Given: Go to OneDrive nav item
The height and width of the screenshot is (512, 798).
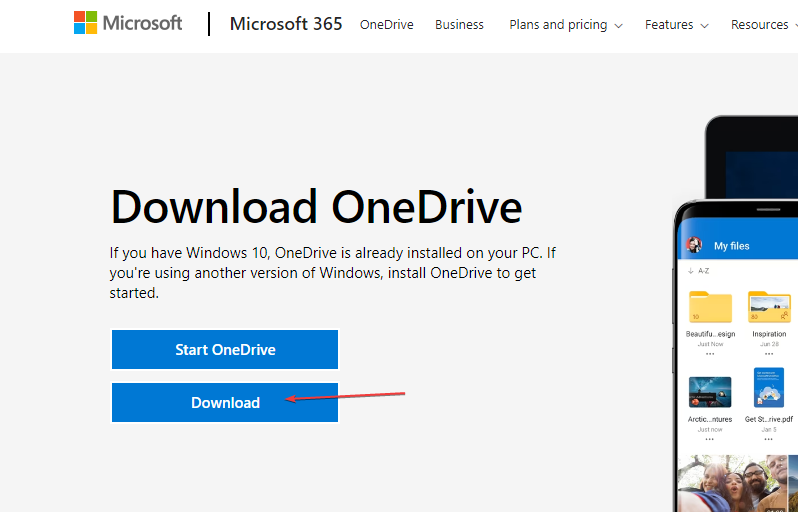Looking at the screenshot, I should (386, 24).
